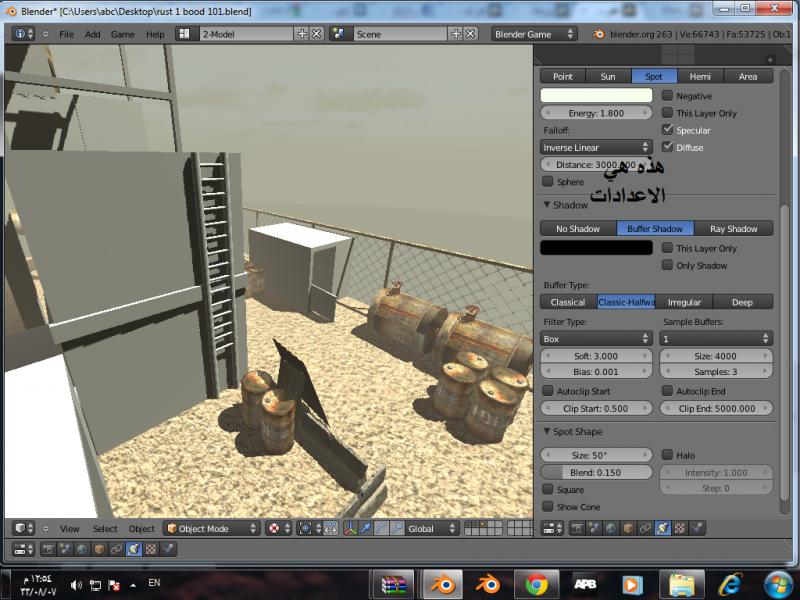Open the Info editor type selector icon
This screenshot has height=600, width=800.
(23, 34)
